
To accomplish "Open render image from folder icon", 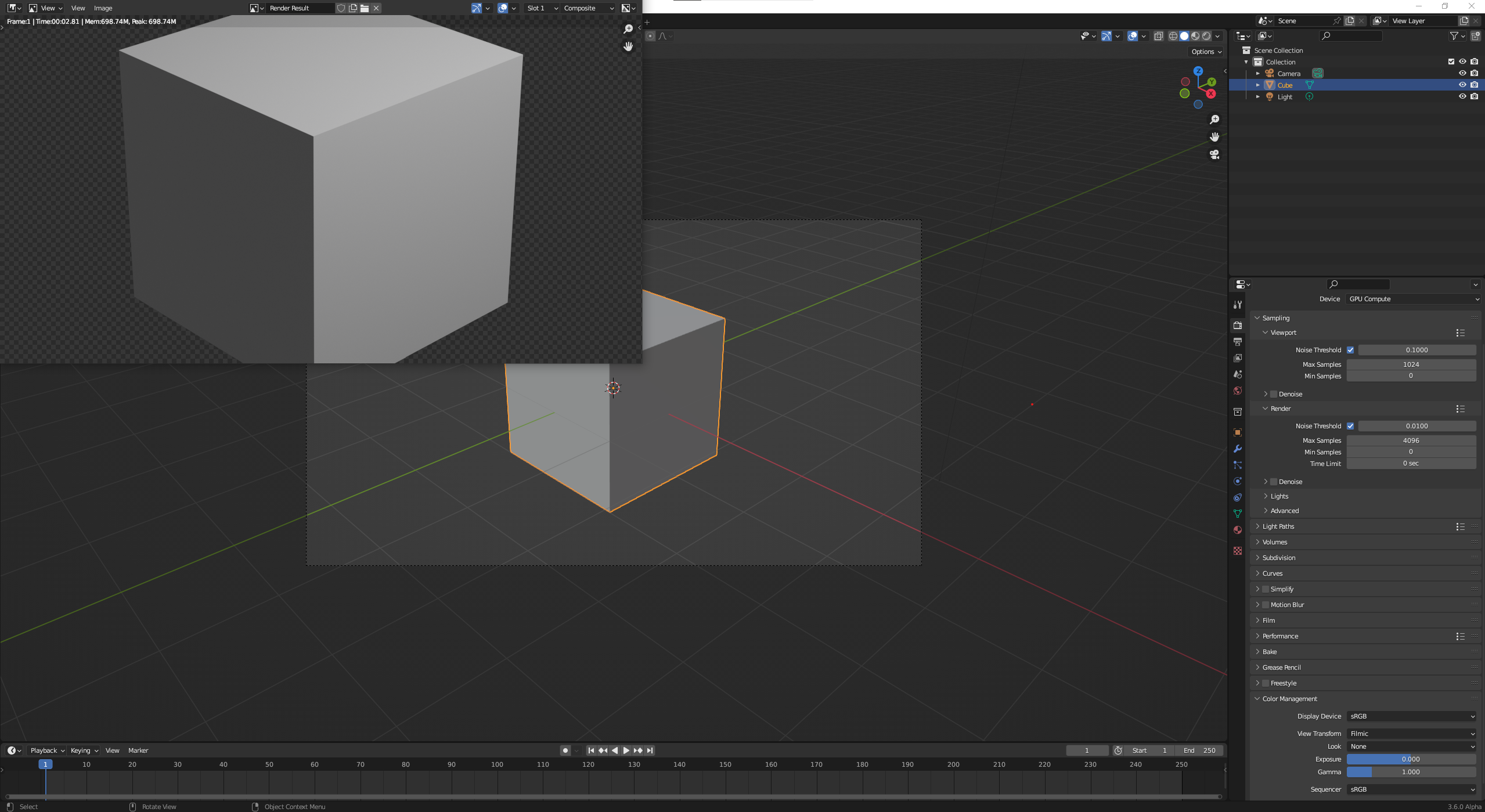I will (x=365, y=8).
